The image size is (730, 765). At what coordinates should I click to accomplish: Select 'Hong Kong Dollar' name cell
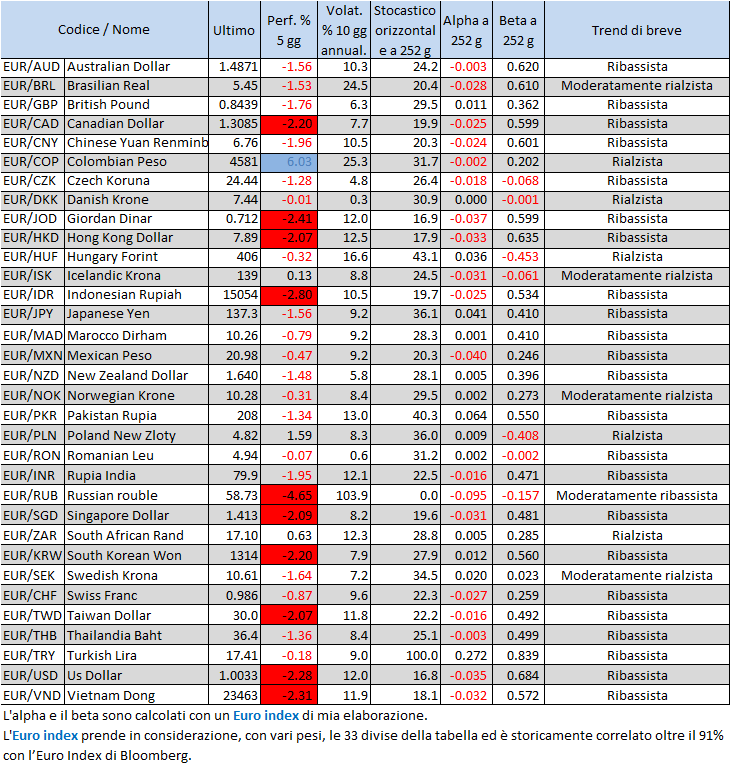pos(137,238)
